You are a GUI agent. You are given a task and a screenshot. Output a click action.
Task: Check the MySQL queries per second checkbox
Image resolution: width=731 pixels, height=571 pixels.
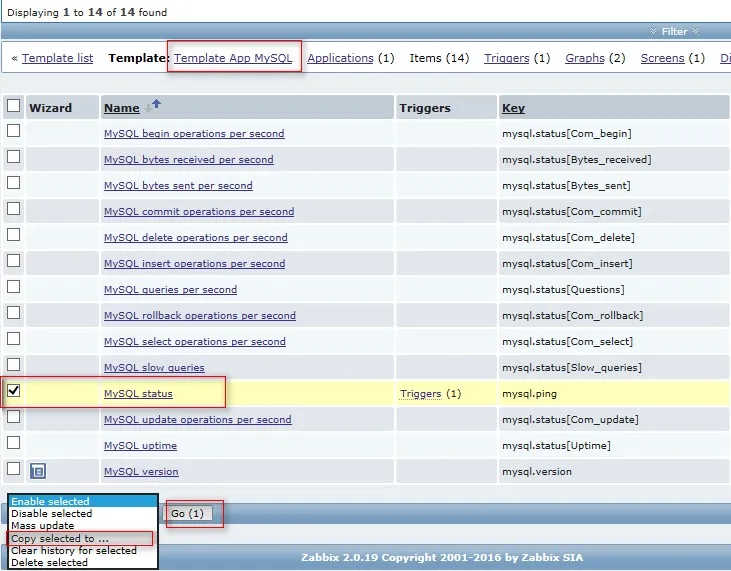(14, 287)
